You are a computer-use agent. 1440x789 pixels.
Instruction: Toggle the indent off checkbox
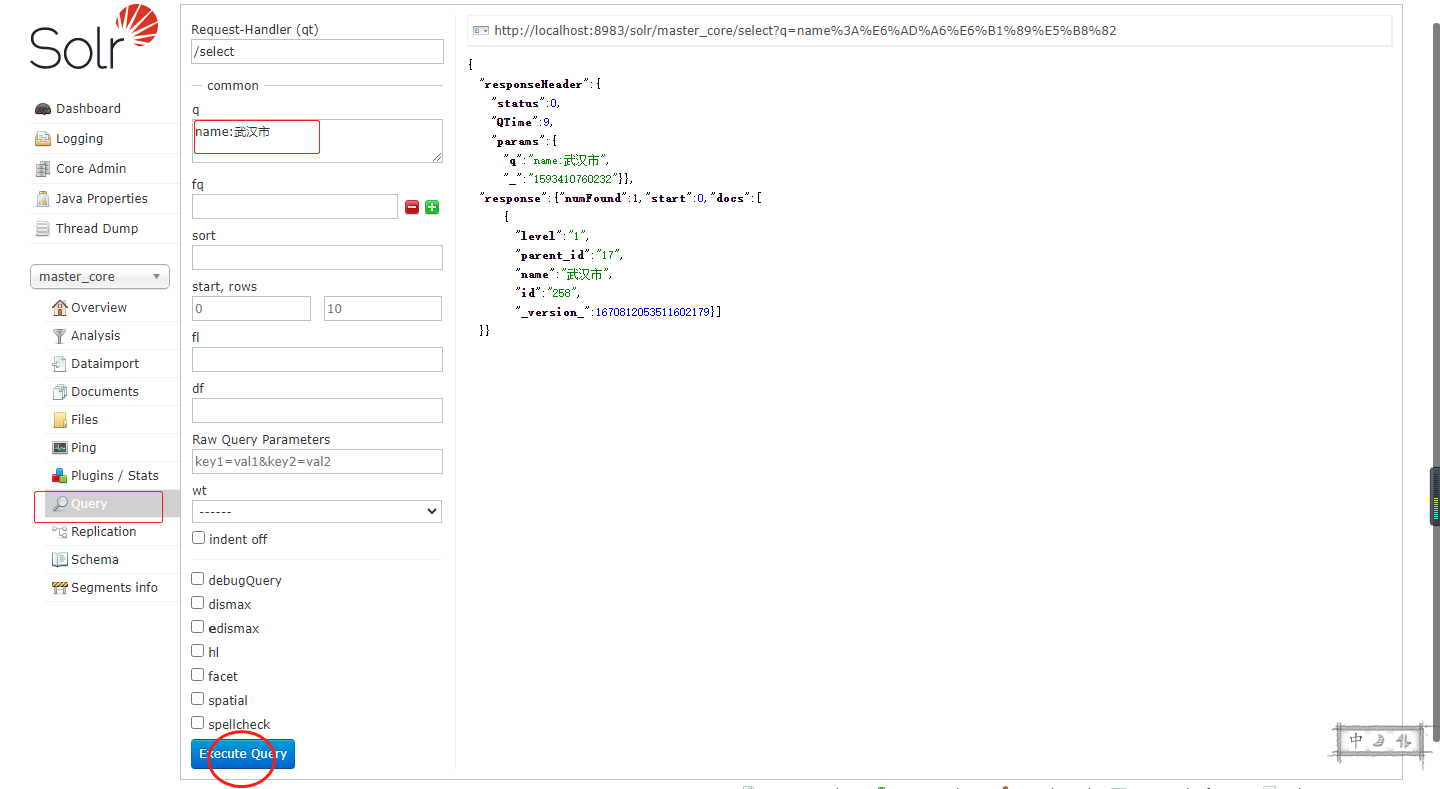[x=198, y=538]
